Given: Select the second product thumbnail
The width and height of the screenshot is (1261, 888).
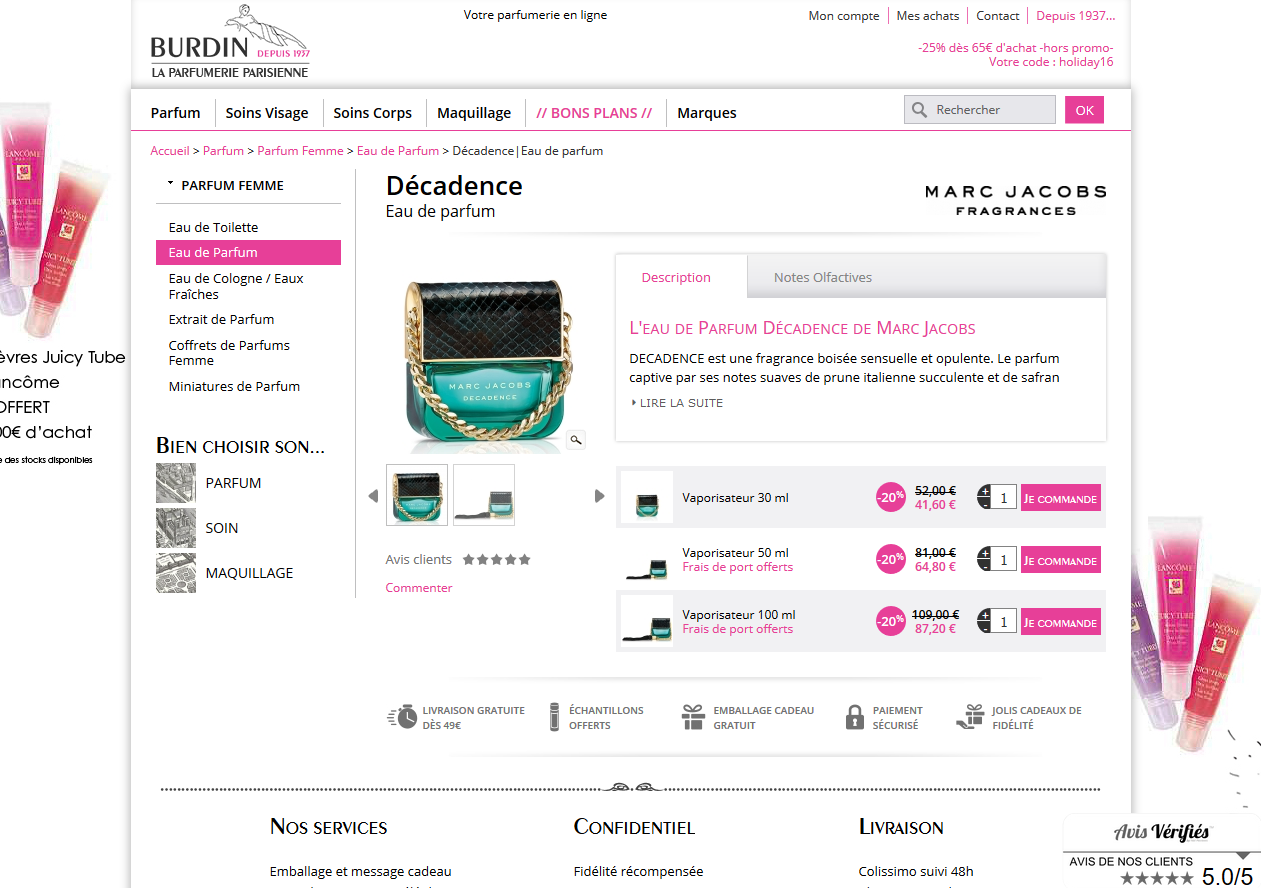Looking at the screenshot, I should [x=484, y=495].
